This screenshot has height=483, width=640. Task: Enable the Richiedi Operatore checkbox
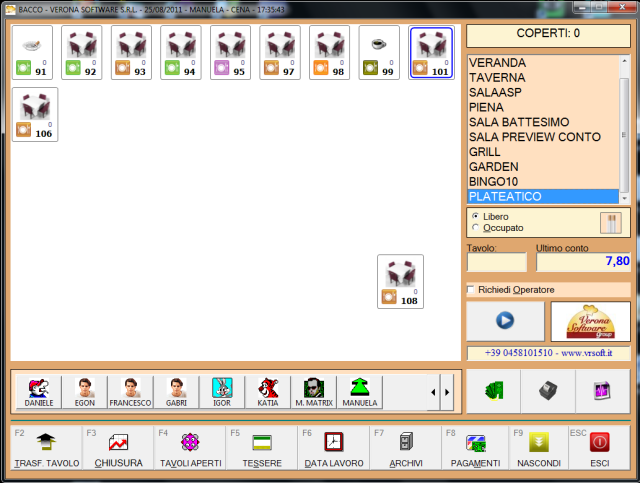471,289
